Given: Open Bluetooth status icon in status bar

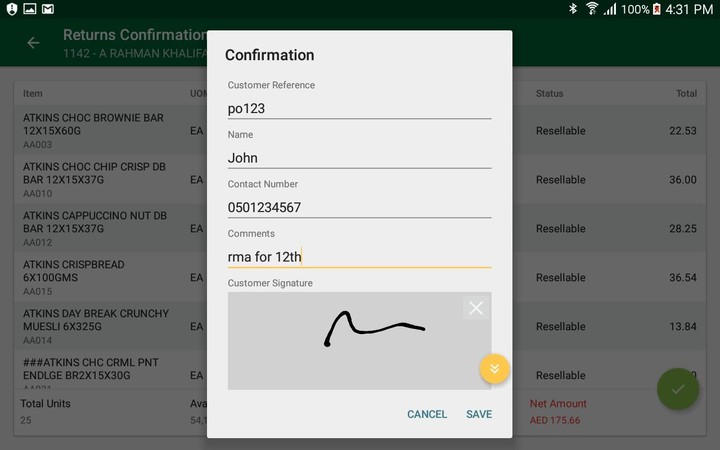Looking at the screenshot, I should (573, 9).
